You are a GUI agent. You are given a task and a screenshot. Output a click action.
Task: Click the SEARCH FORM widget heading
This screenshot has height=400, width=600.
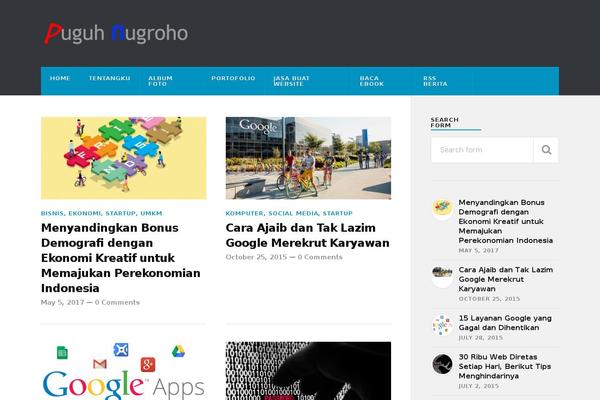[444, 122]
